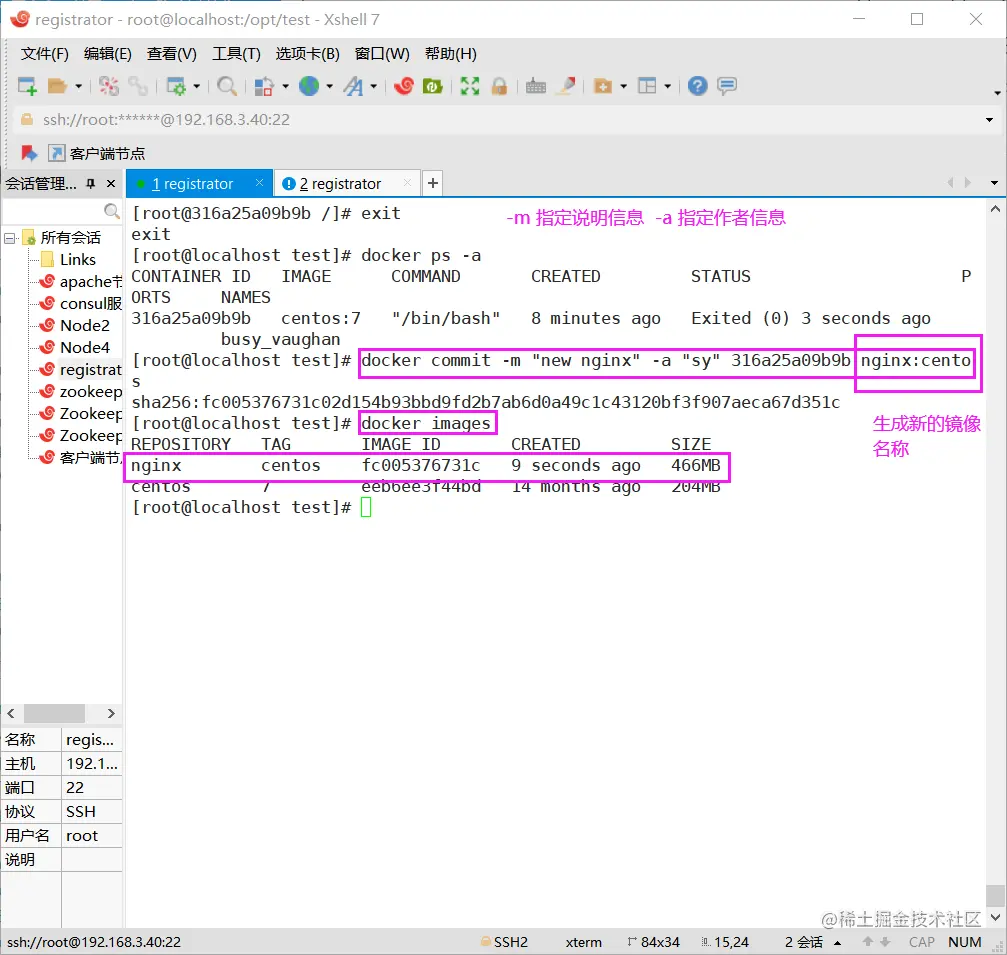Image resolution: width=1007 pixels, height=955 pixels.
Task: Open the tab list dropdown arrow
Action: tap(994, 183)
